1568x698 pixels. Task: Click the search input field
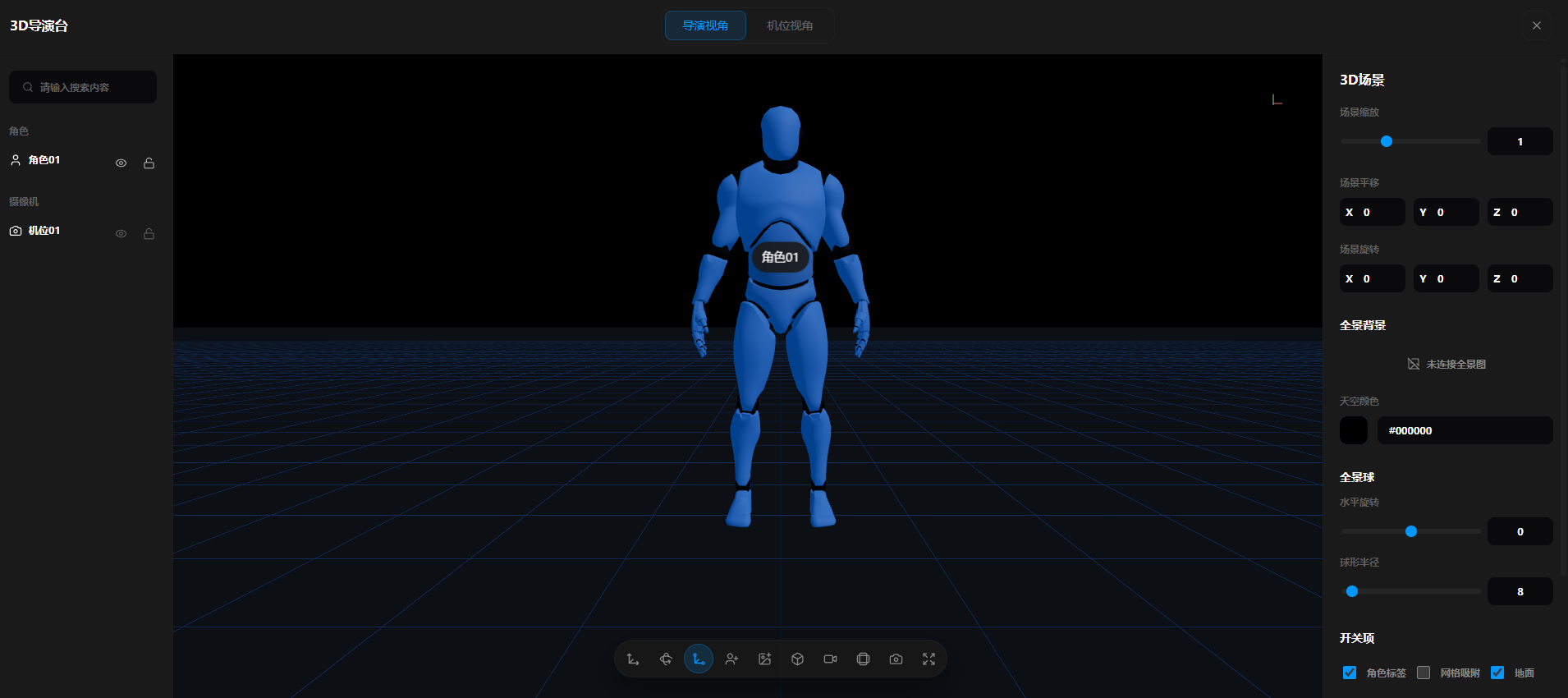coord(83,87)
